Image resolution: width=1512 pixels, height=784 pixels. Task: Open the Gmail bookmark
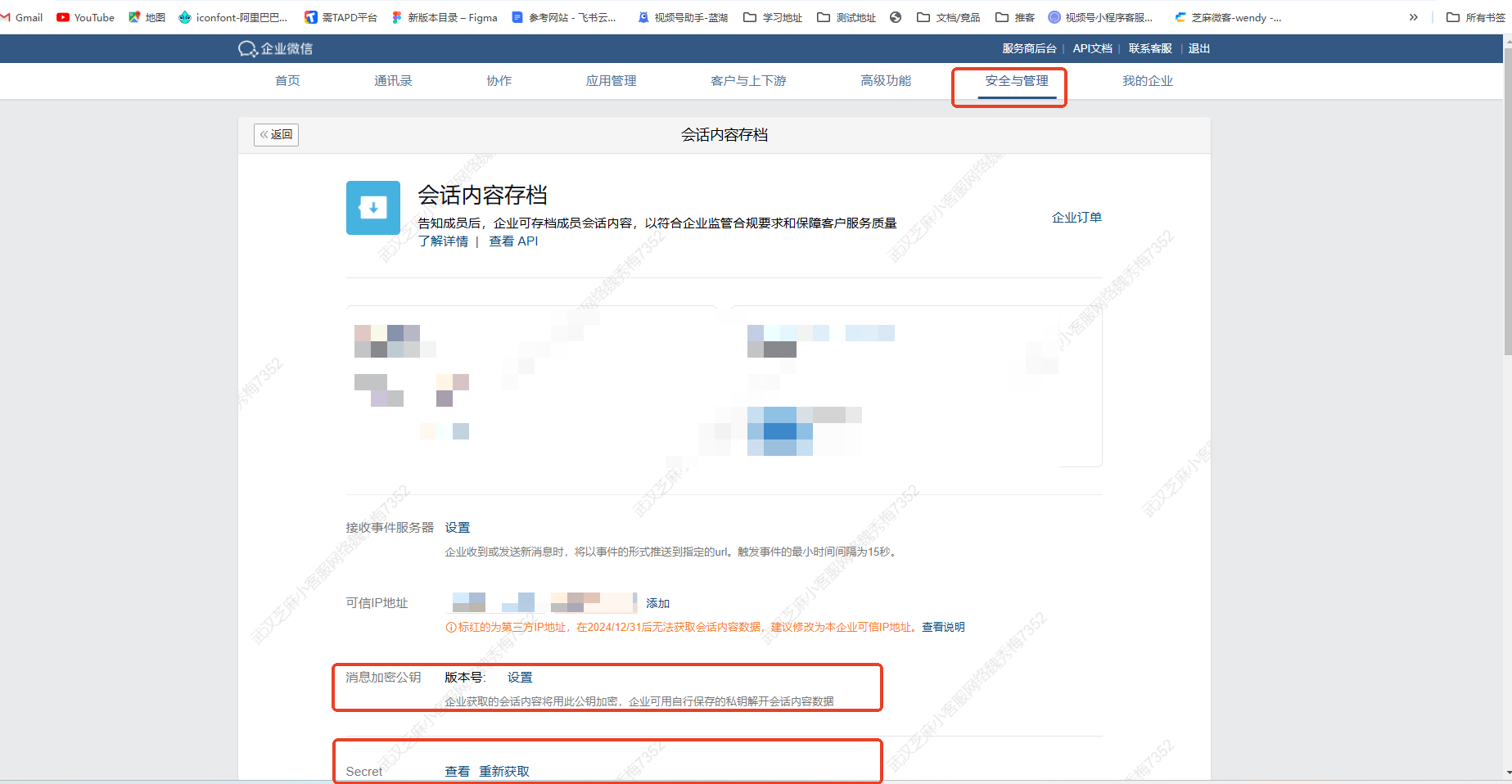tap(22, 17)
